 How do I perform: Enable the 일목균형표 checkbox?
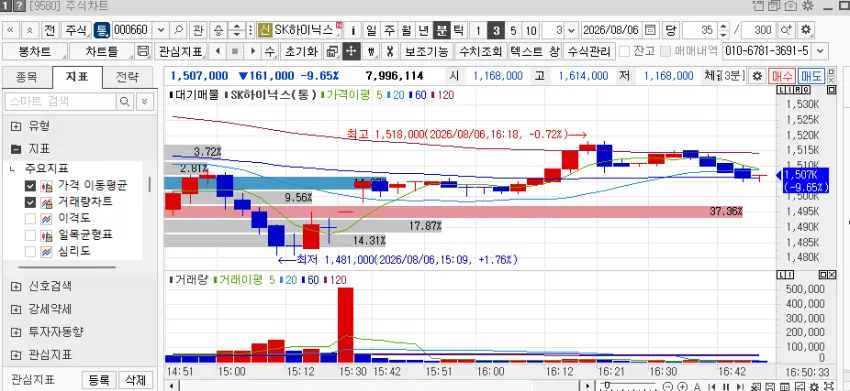coord(30,235)
